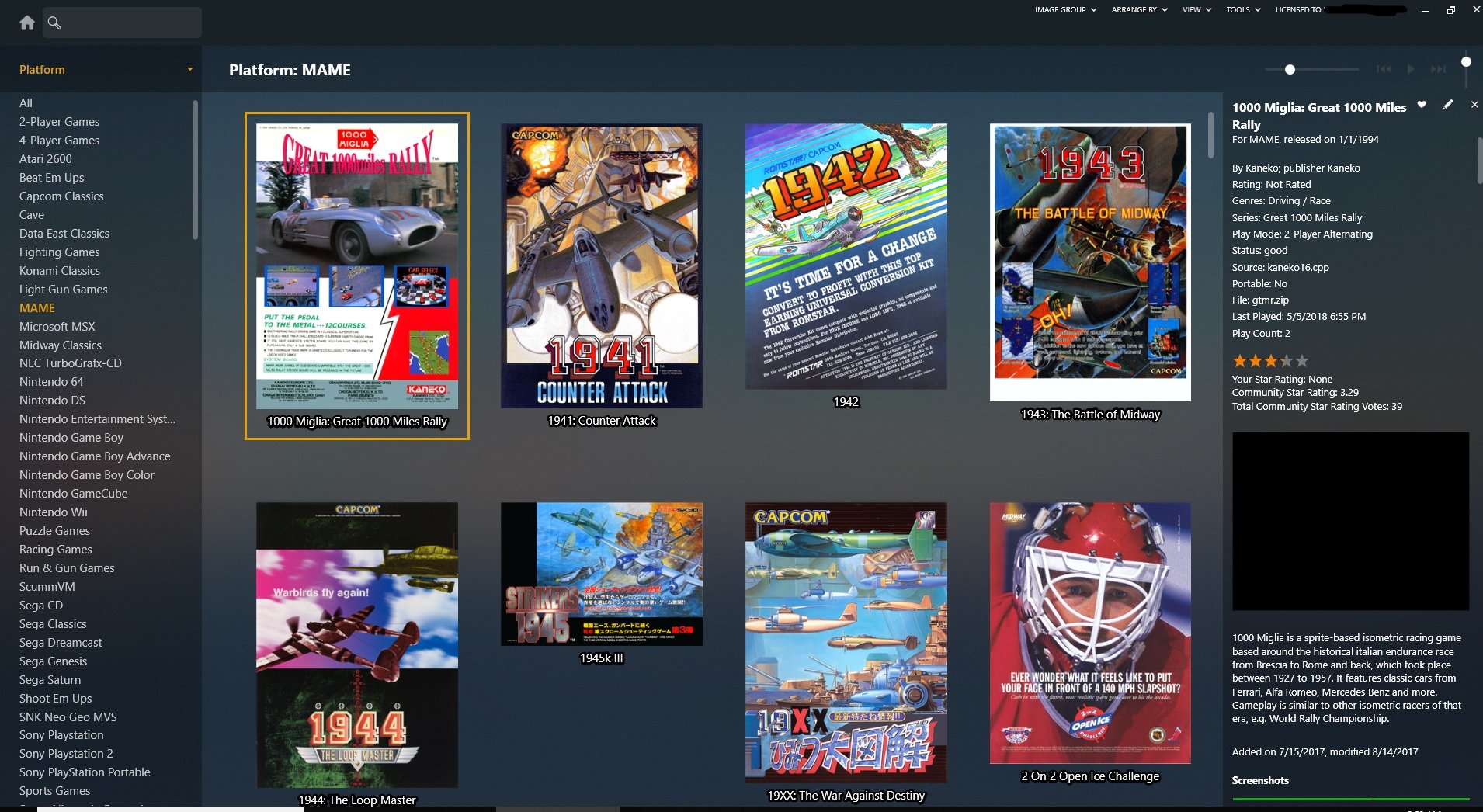
Task: Click the game grid vertical scrollbar
Action: click(1210, 135)
